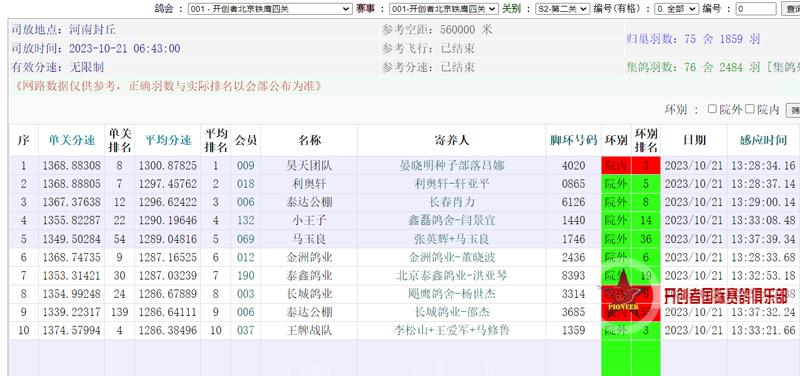Open member 037 link

point(245,330)
